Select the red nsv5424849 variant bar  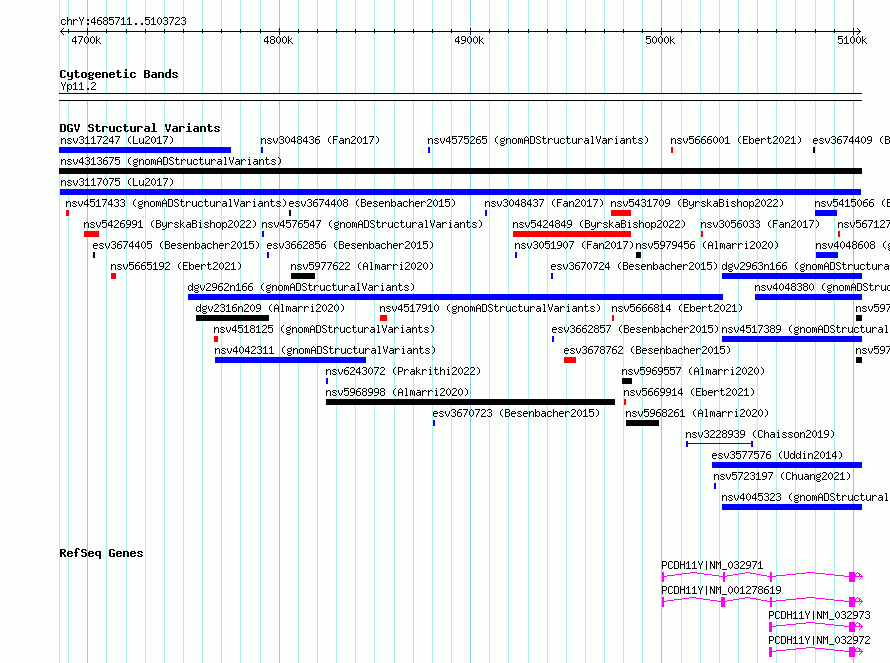click(x=572, y=234)
